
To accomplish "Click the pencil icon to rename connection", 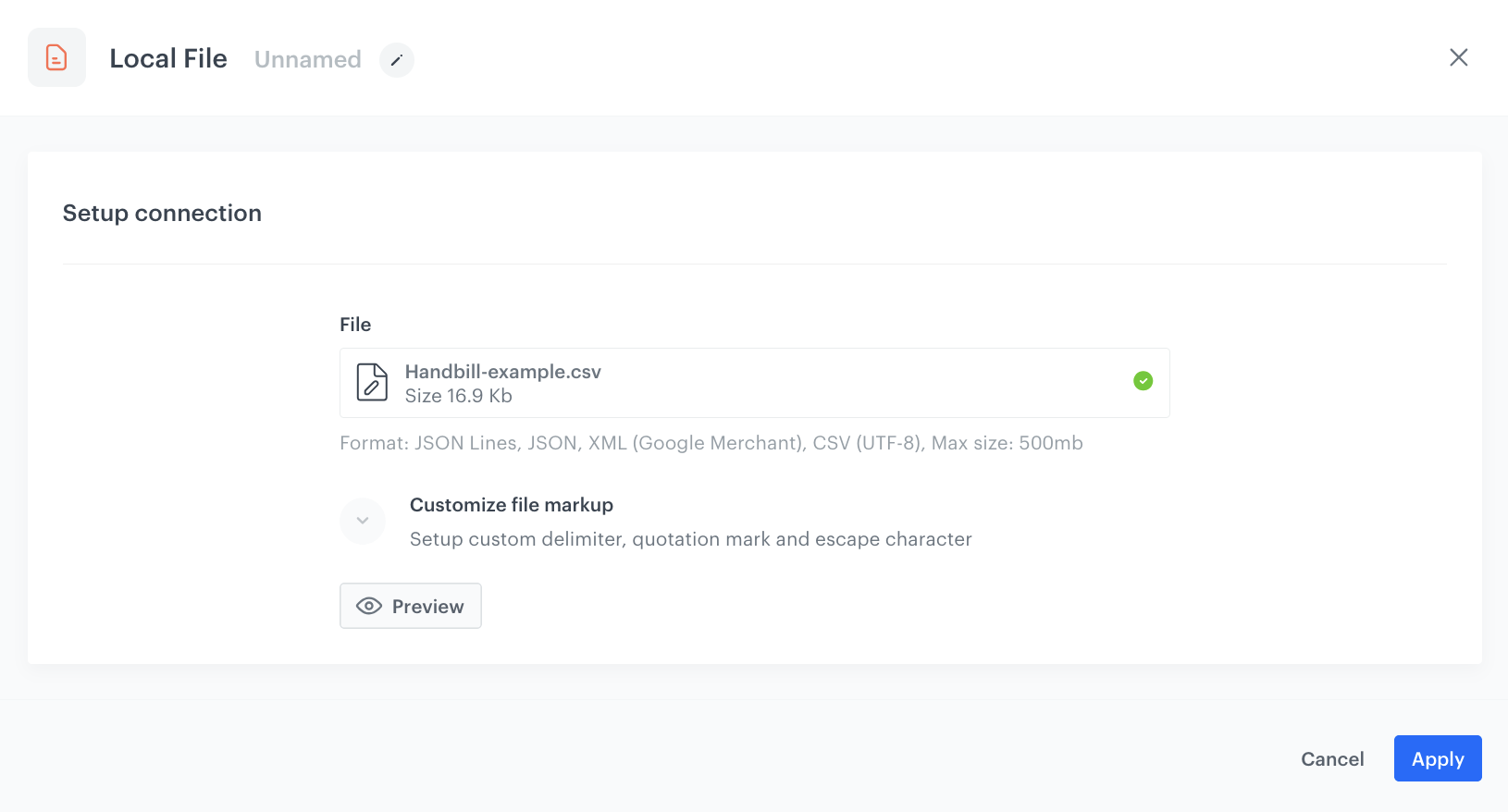I will coord(396,59).
